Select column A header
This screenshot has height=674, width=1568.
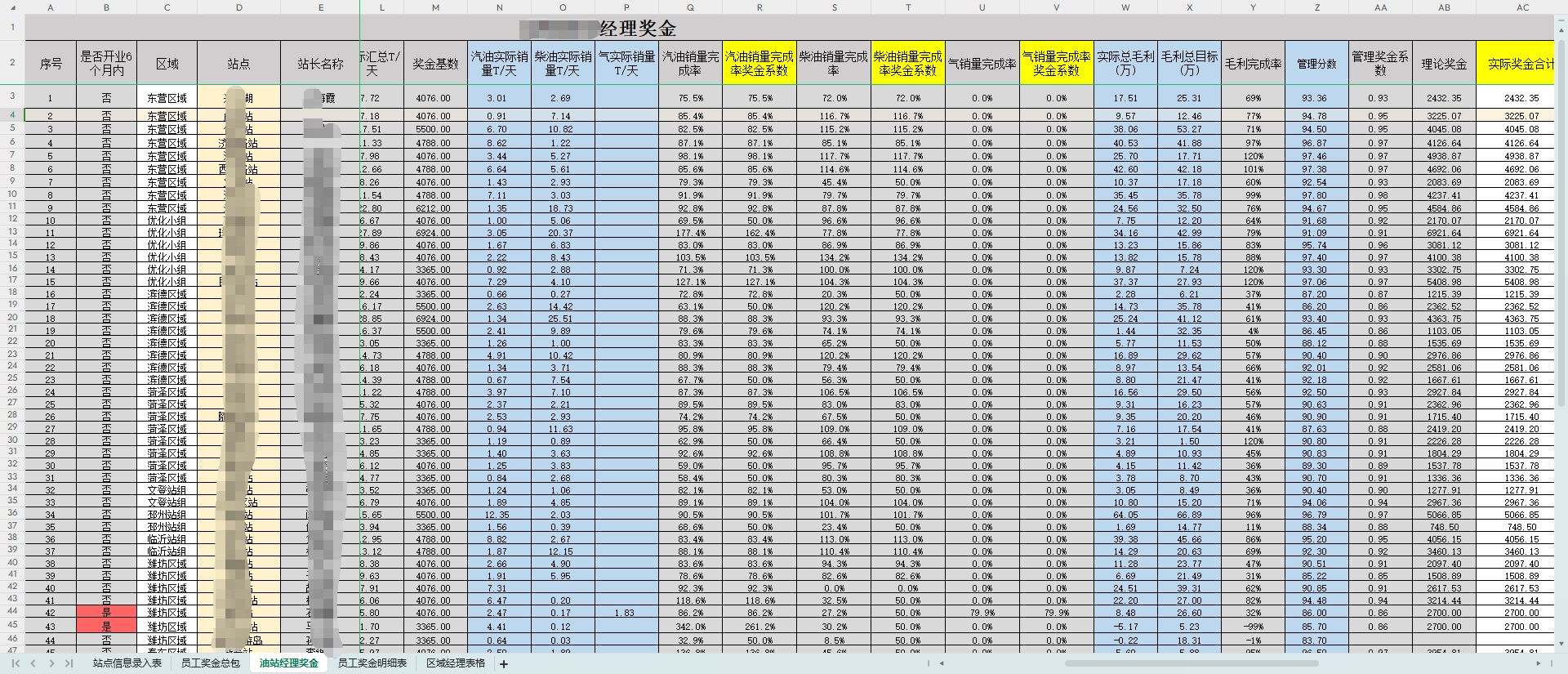(x=51, y=7)
